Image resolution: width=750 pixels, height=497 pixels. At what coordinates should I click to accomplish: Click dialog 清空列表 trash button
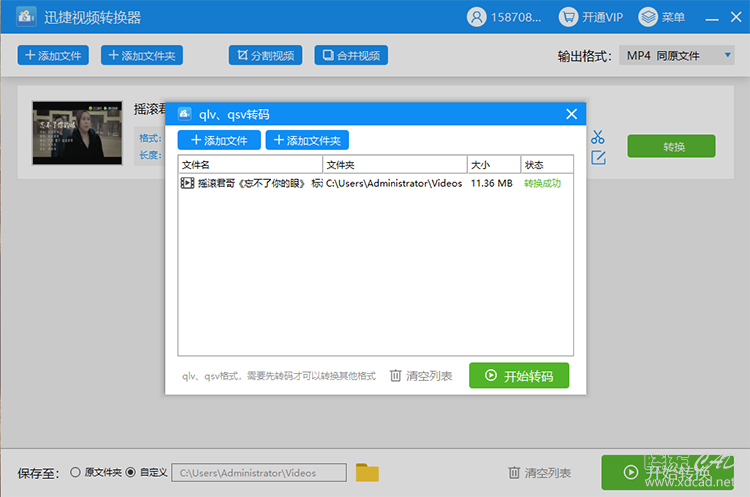point(421,376)
